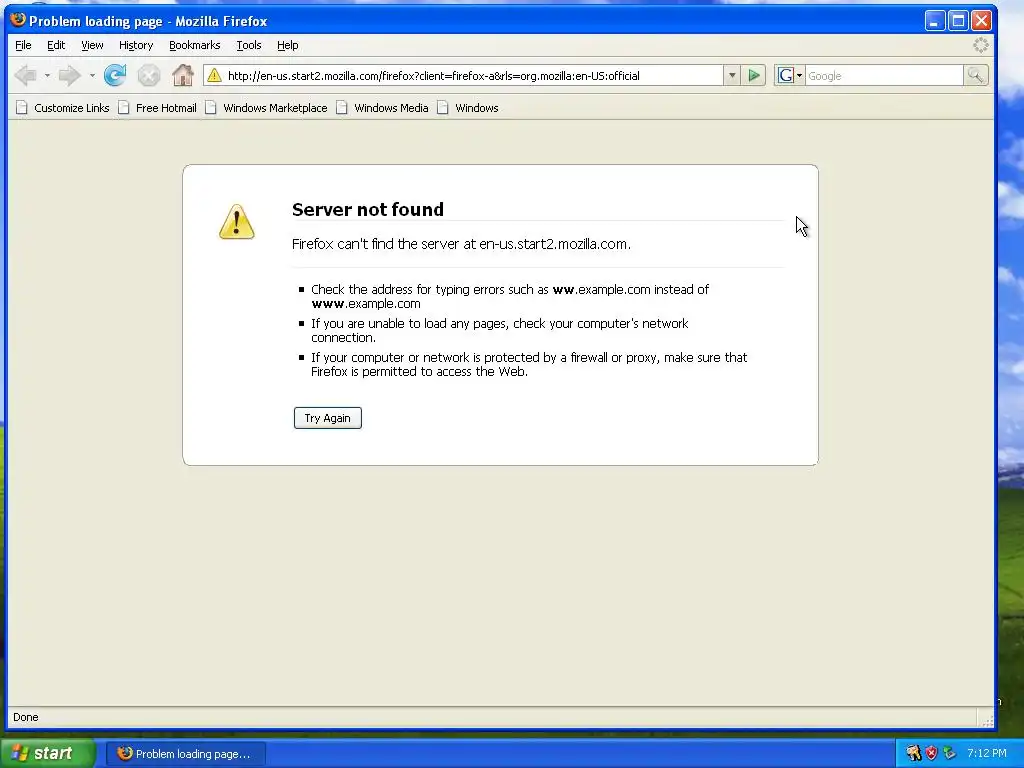Expand the address bar URL history dropdown
This screenshot has height=768, width=1024.
[x=732, y=76]
